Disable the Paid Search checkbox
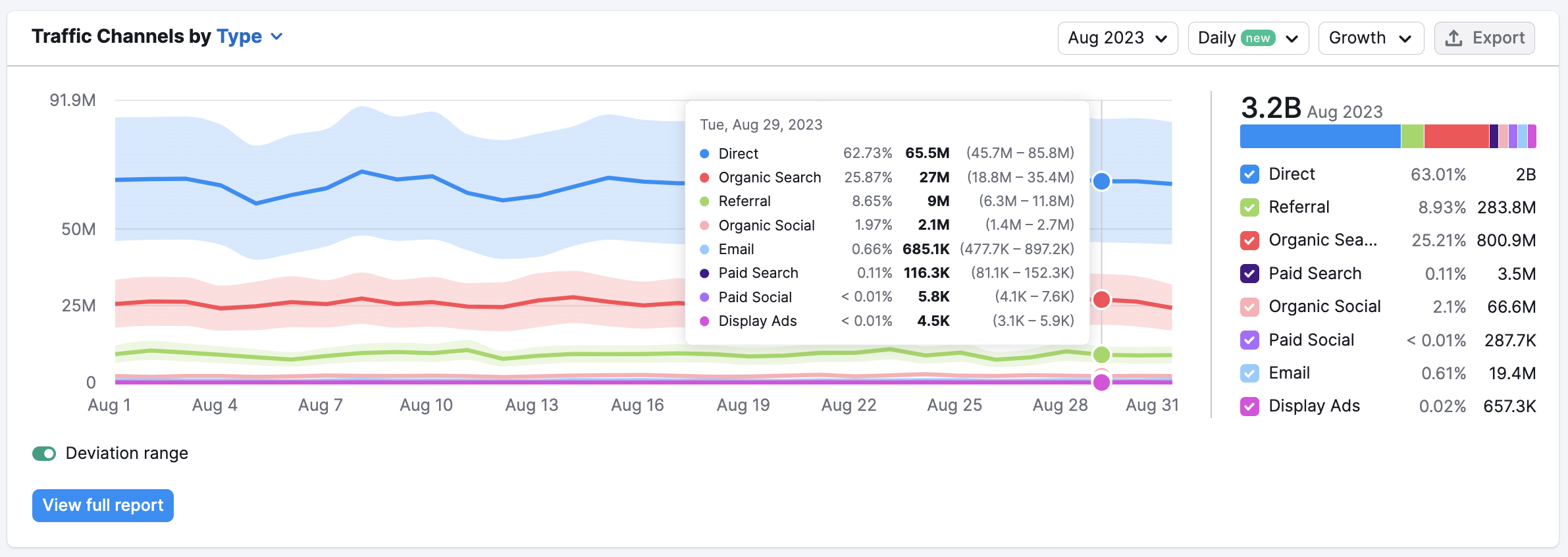This screenshot has width=1568, height=557. click(1249, 273)
